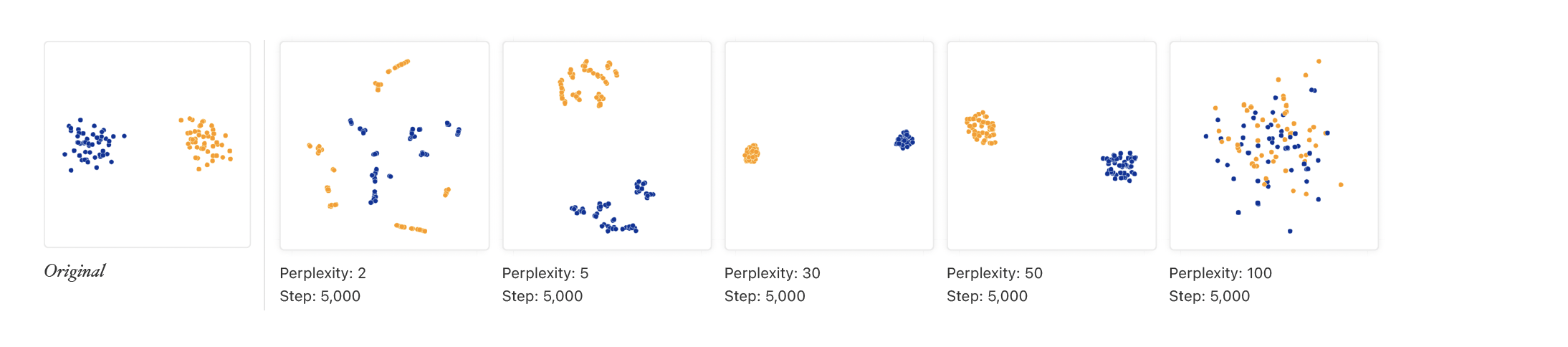
Task: Click the Original scatter plot thumbnail
Action: pyautogui.click(x=148, y=144)
